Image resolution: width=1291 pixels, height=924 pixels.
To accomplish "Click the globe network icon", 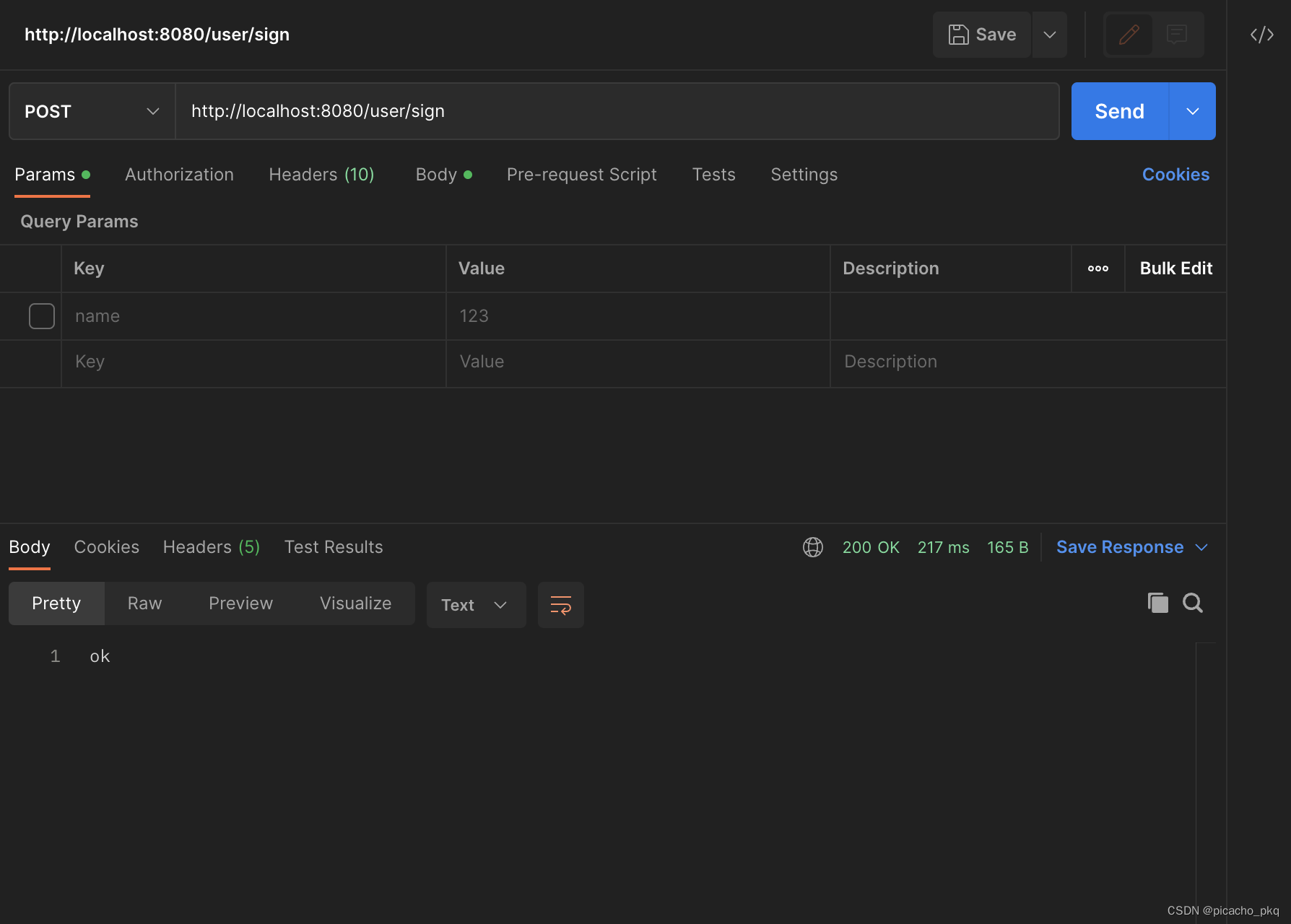I will 813,547.
